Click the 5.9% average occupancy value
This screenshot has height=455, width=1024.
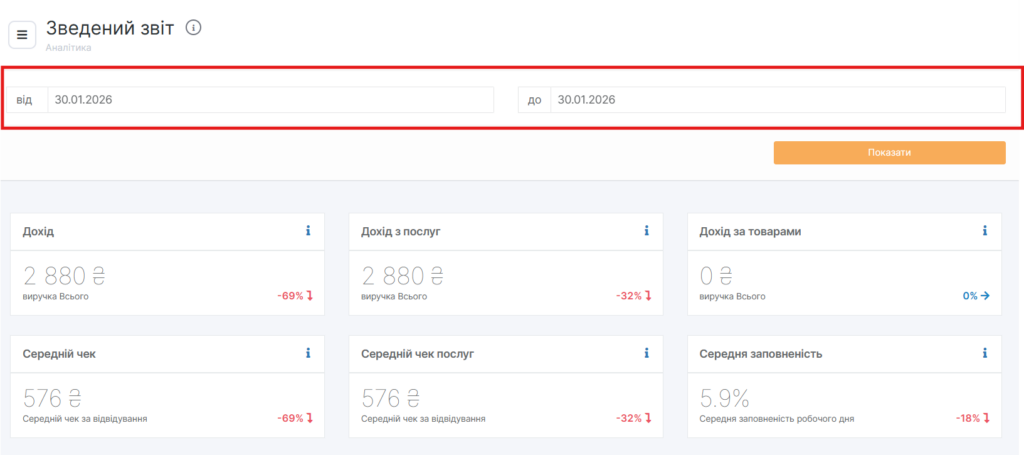(724, 398)
